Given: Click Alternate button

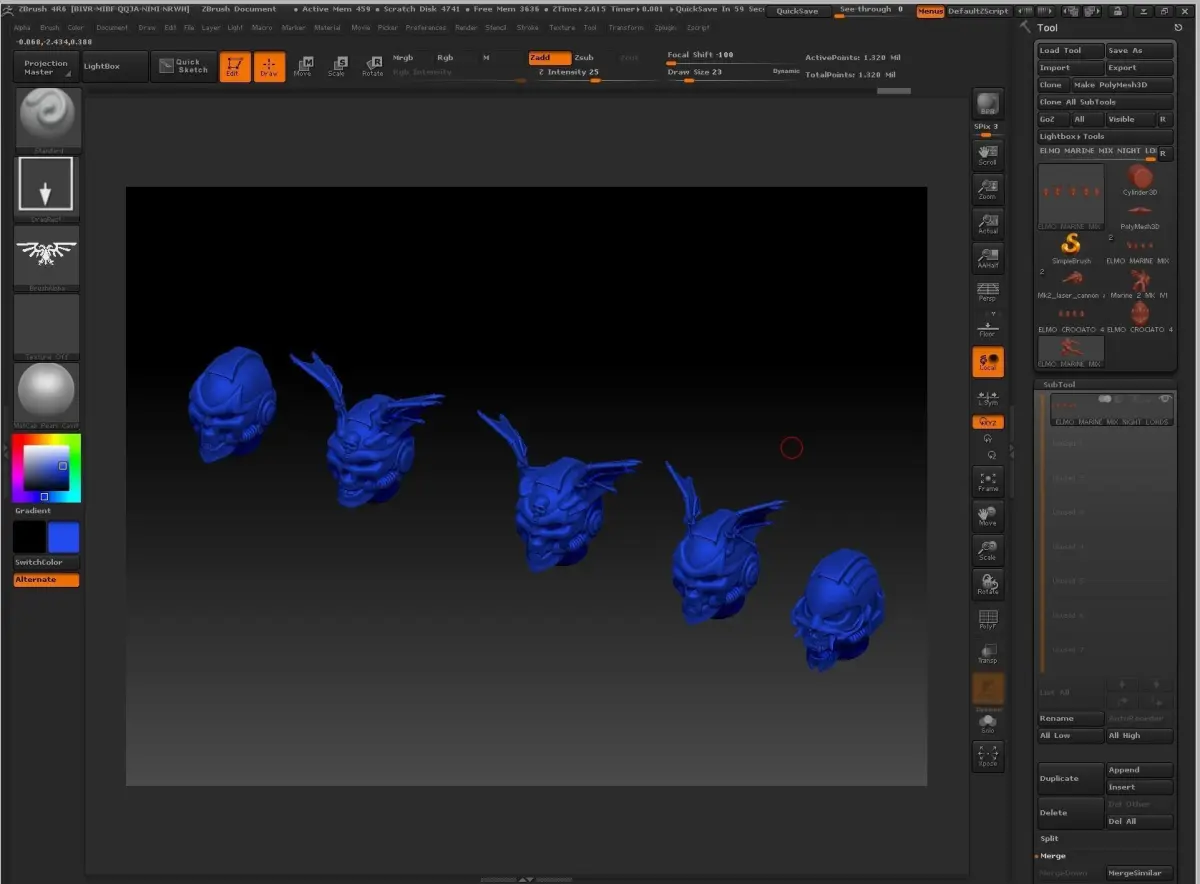Looking at the screenshot, I should click(x=46, y=580).
